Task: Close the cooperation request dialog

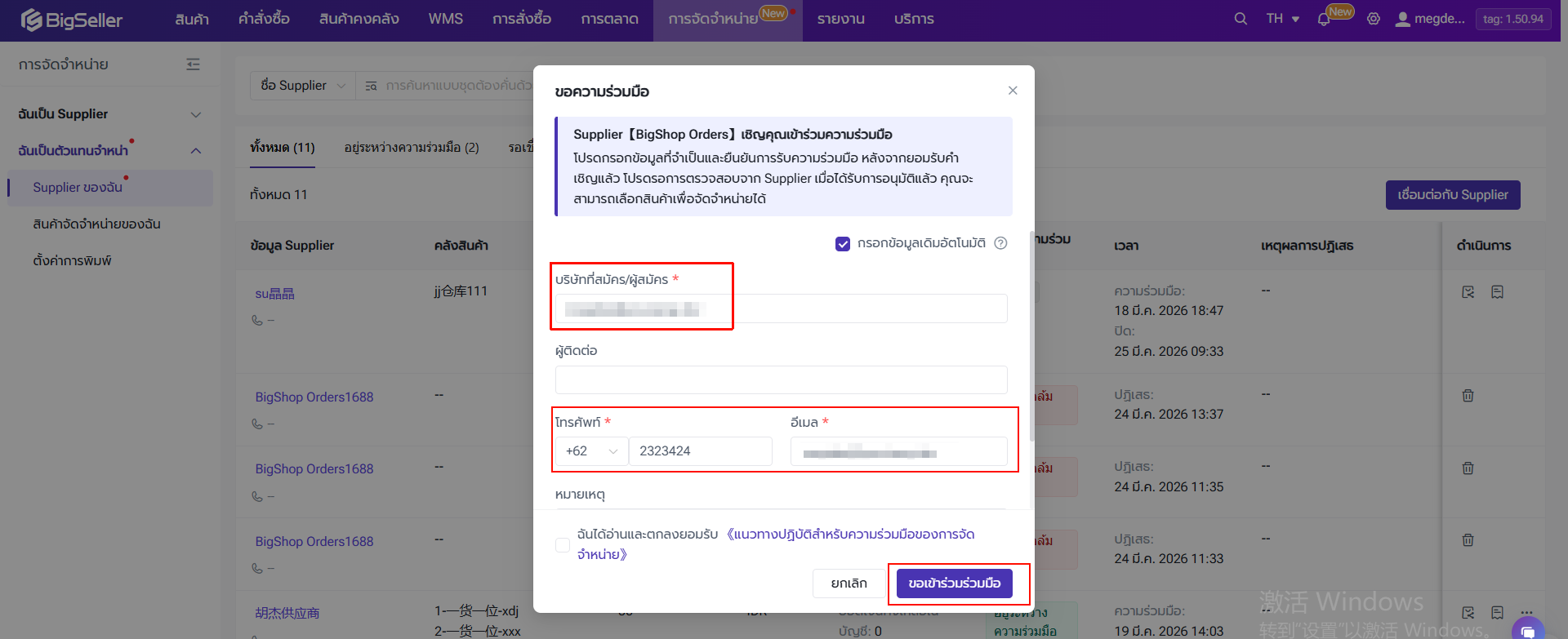Action: (1013, 91)
